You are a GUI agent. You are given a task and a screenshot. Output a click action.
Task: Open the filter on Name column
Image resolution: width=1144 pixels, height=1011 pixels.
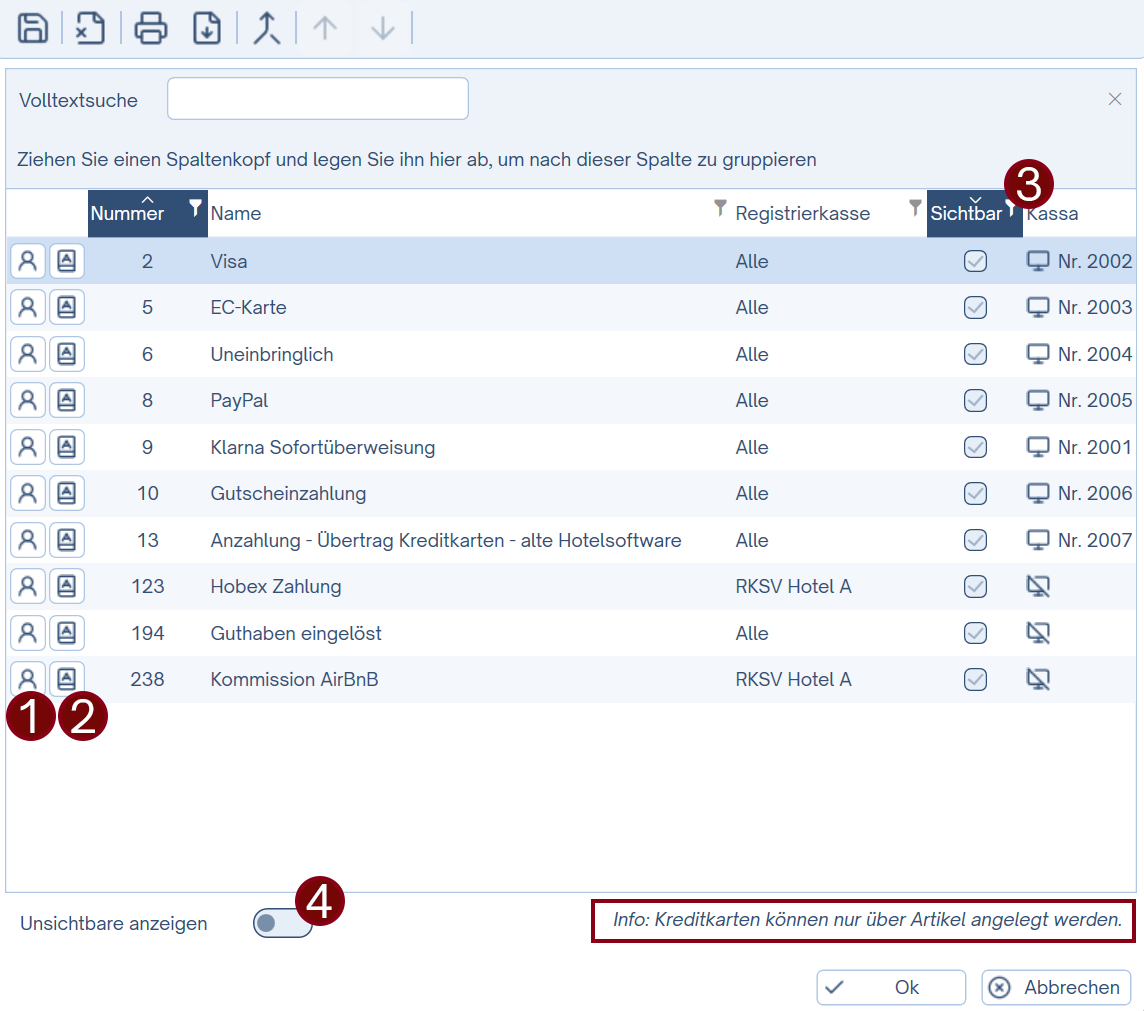tap(719, 208)
